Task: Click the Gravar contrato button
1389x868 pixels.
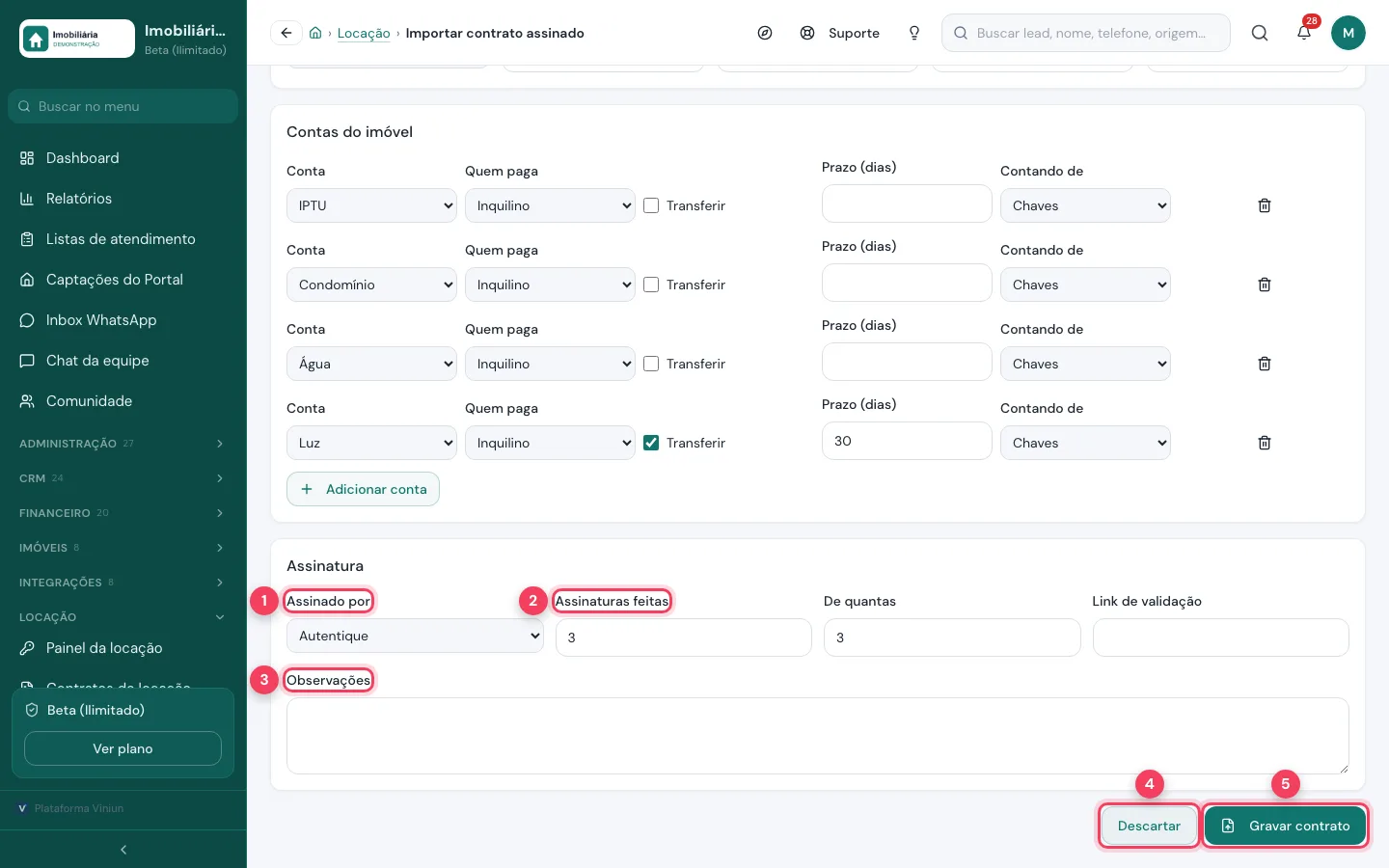Action: [x=1286, y=826]
